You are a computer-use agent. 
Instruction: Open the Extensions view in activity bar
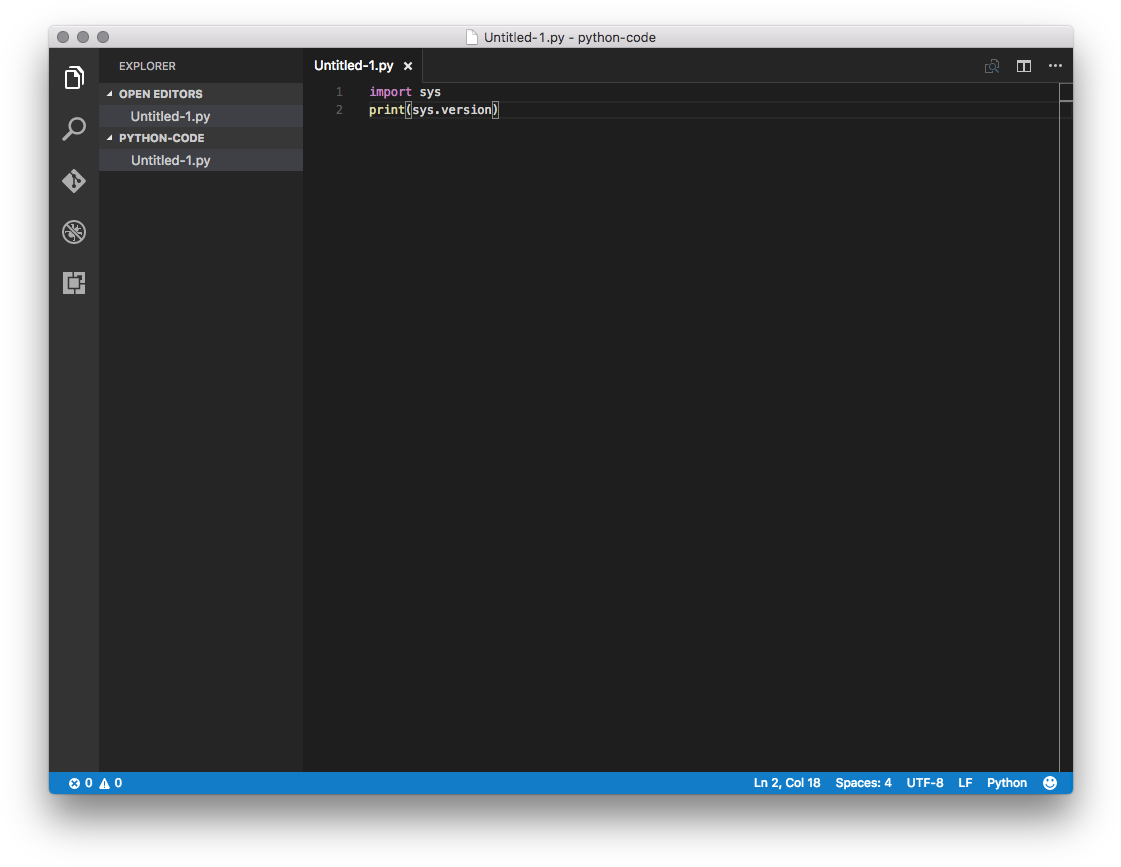74,283
